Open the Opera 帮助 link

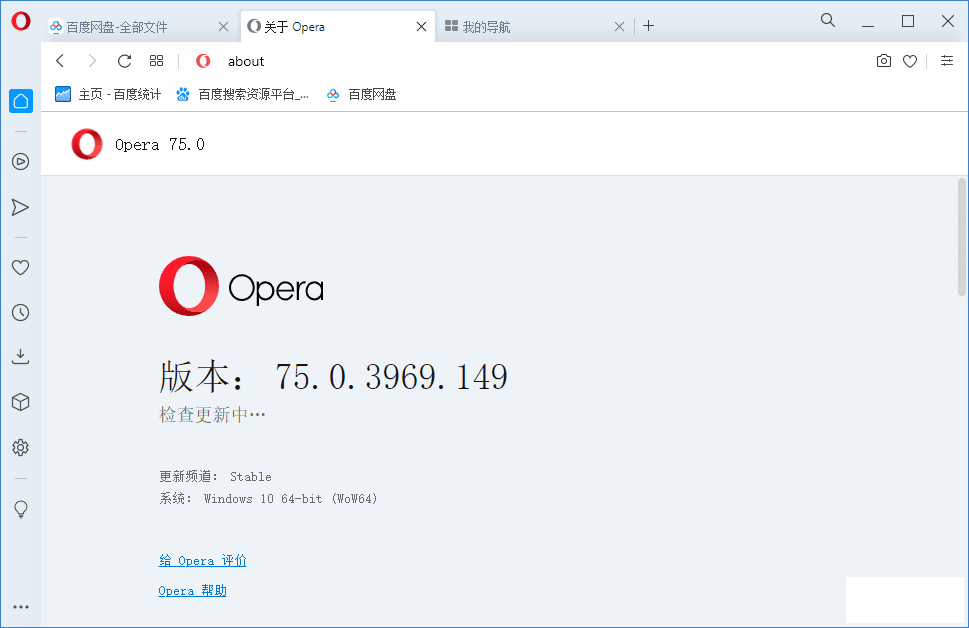tap(192, 590)
